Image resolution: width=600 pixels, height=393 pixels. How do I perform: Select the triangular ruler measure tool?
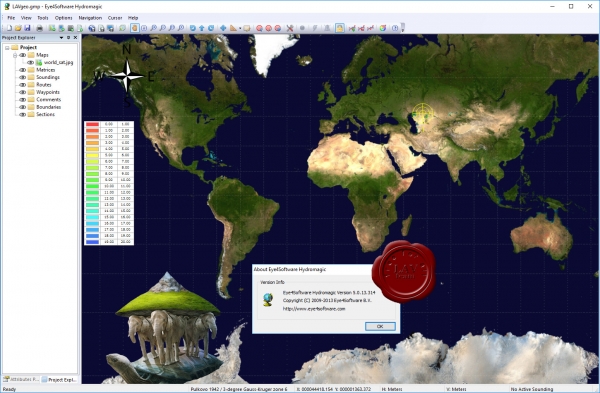(233, 28)
